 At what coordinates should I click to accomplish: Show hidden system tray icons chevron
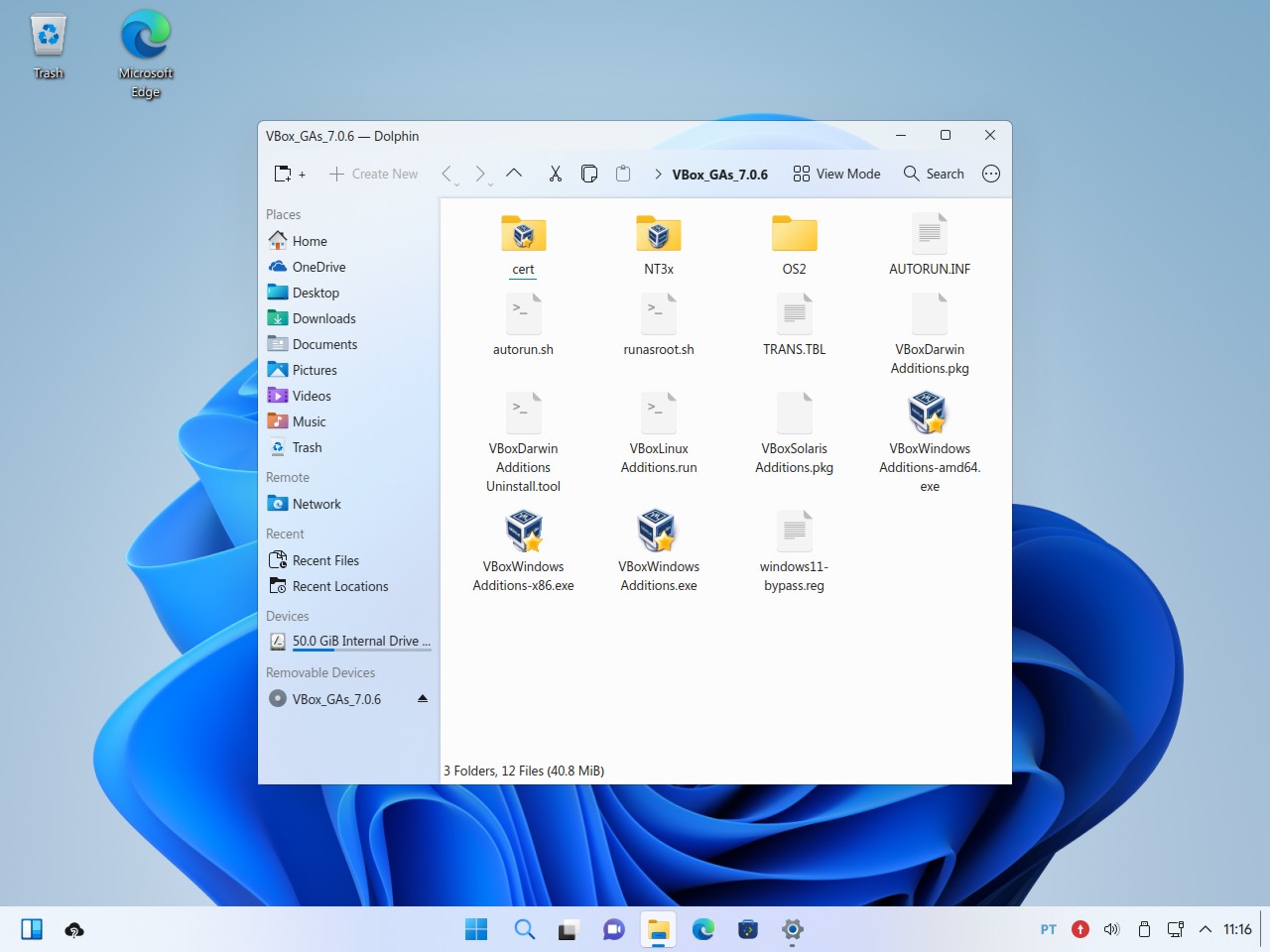point(1206,929)
